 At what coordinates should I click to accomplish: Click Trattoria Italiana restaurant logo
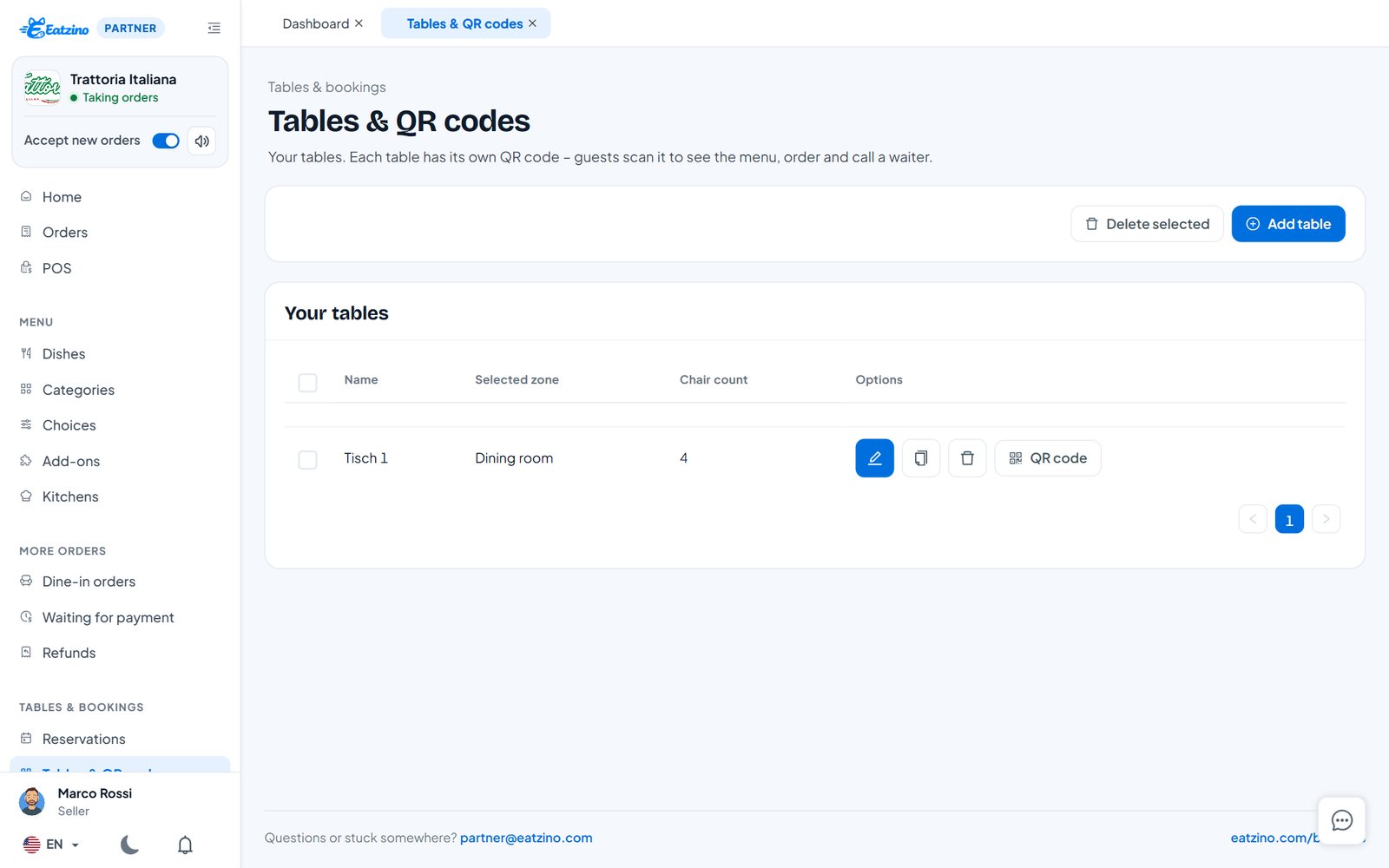tap(42, 87)
